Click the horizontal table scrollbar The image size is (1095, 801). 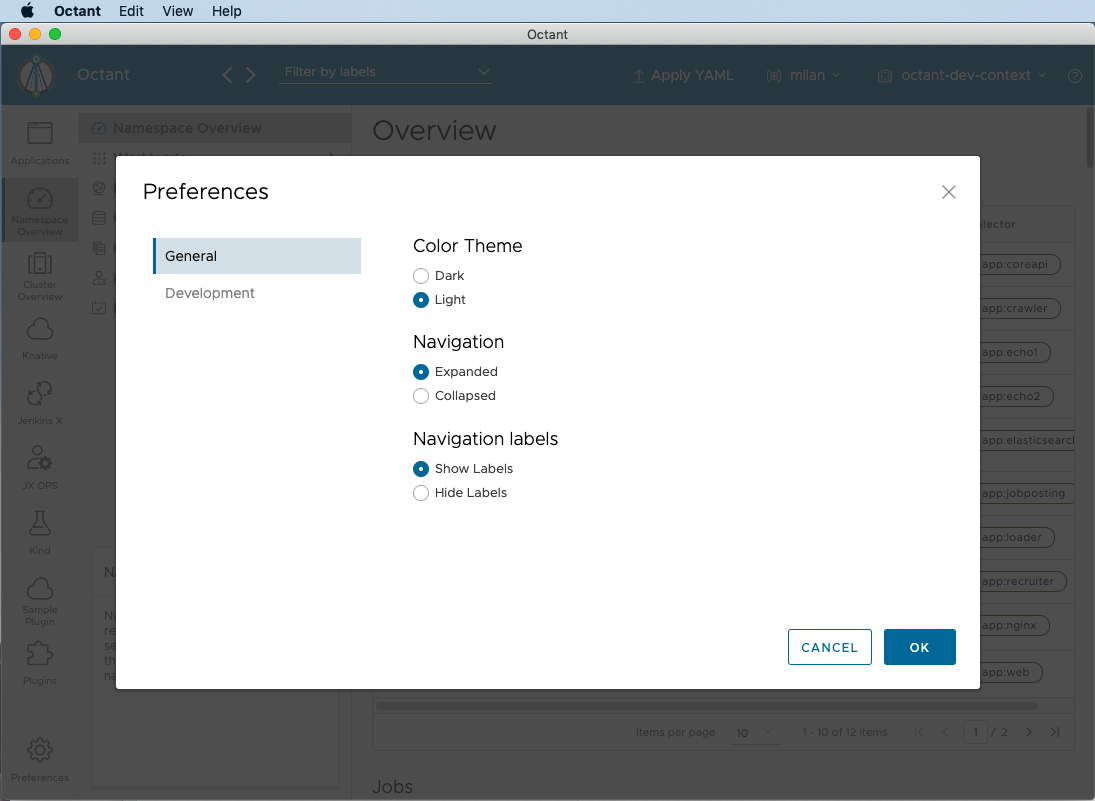tap(706, 706)
